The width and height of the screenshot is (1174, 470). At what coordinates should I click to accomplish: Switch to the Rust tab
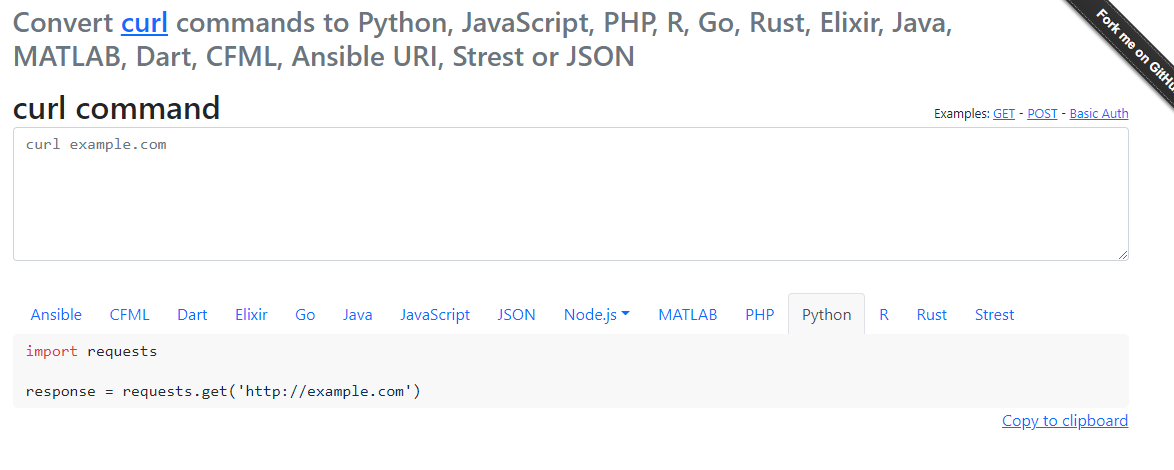[x=931, y=314]
